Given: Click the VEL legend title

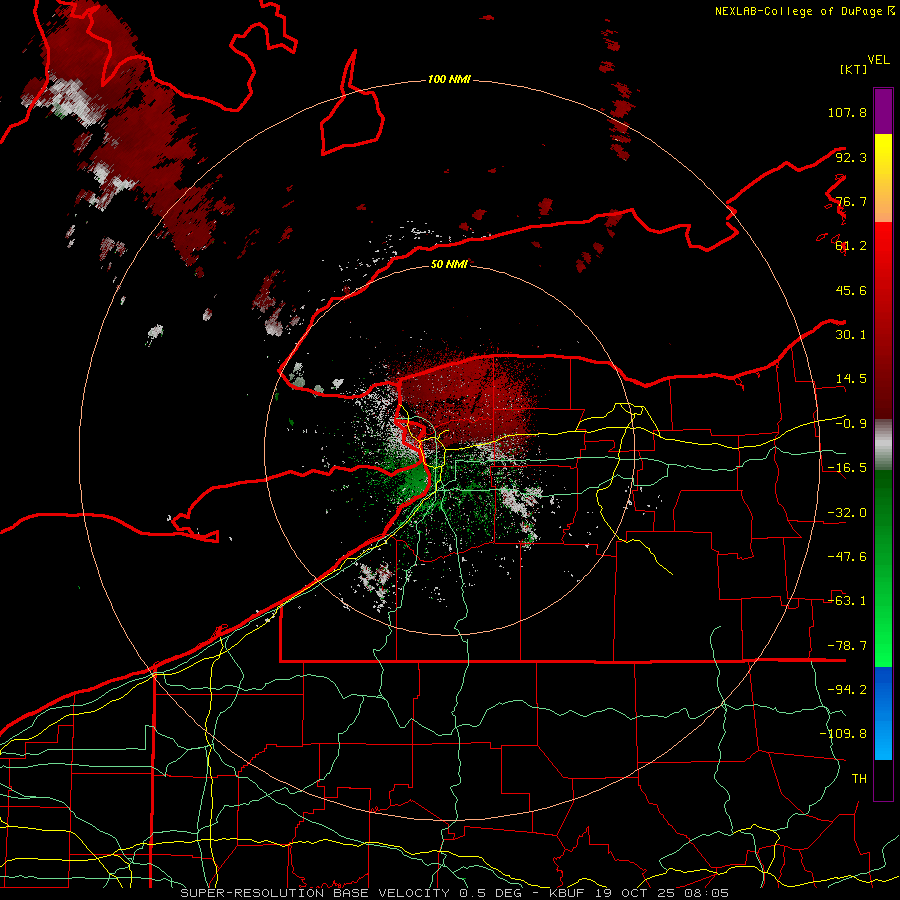Looking at the screenshot, I should pos(878,60).
